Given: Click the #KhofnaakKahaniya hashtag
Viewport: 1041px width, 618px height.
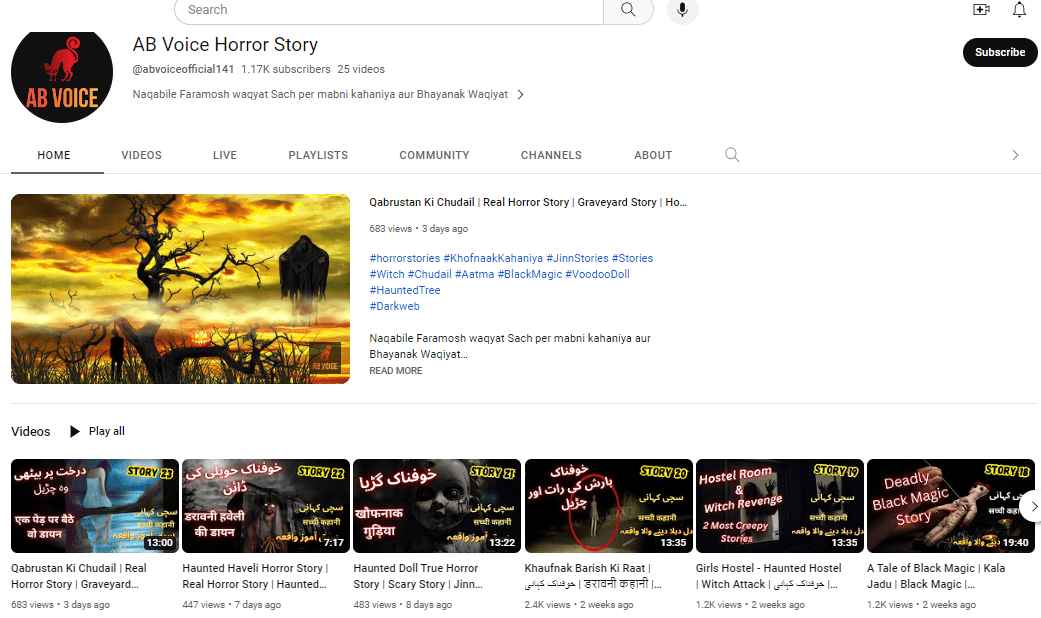Looking at the screenshot, I should click(493, 258).
